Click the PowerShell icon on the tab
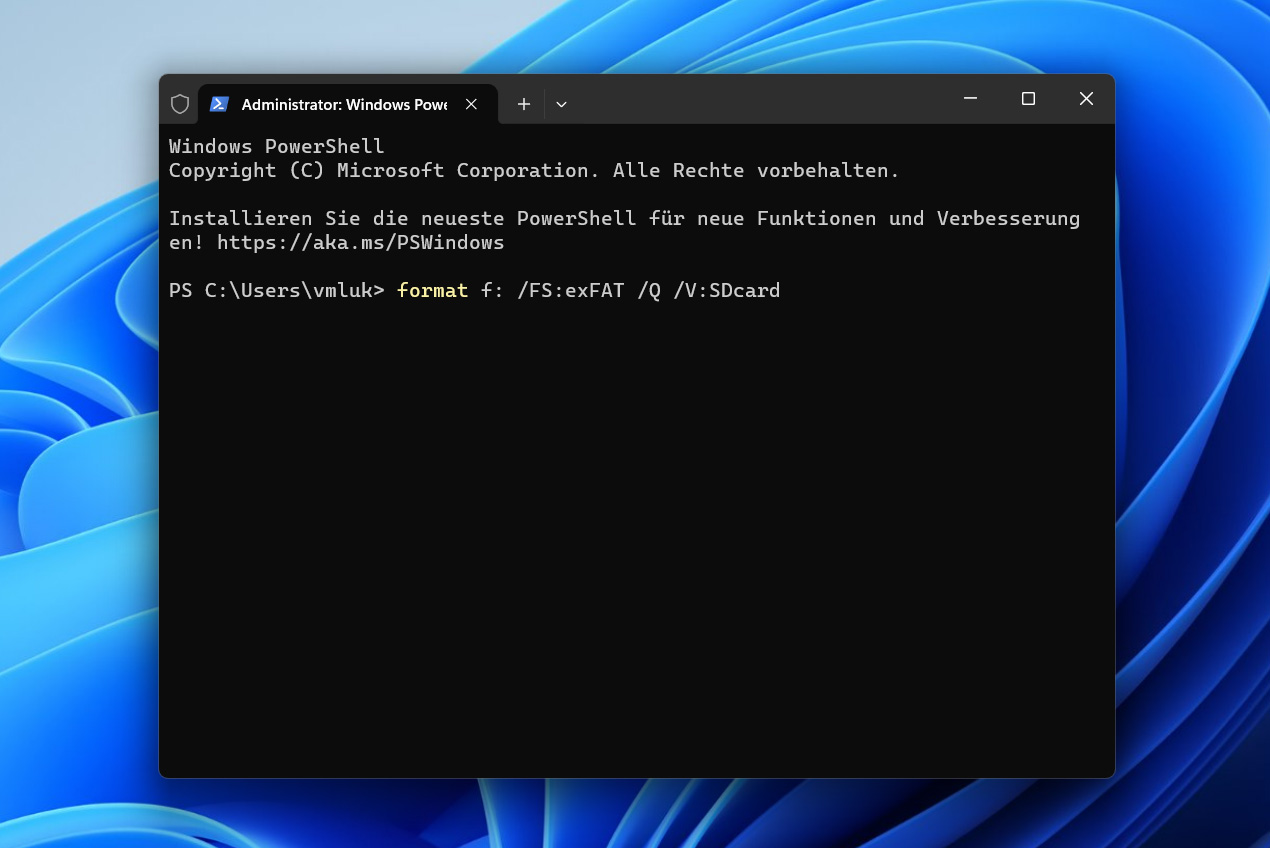 coord(219,104)
